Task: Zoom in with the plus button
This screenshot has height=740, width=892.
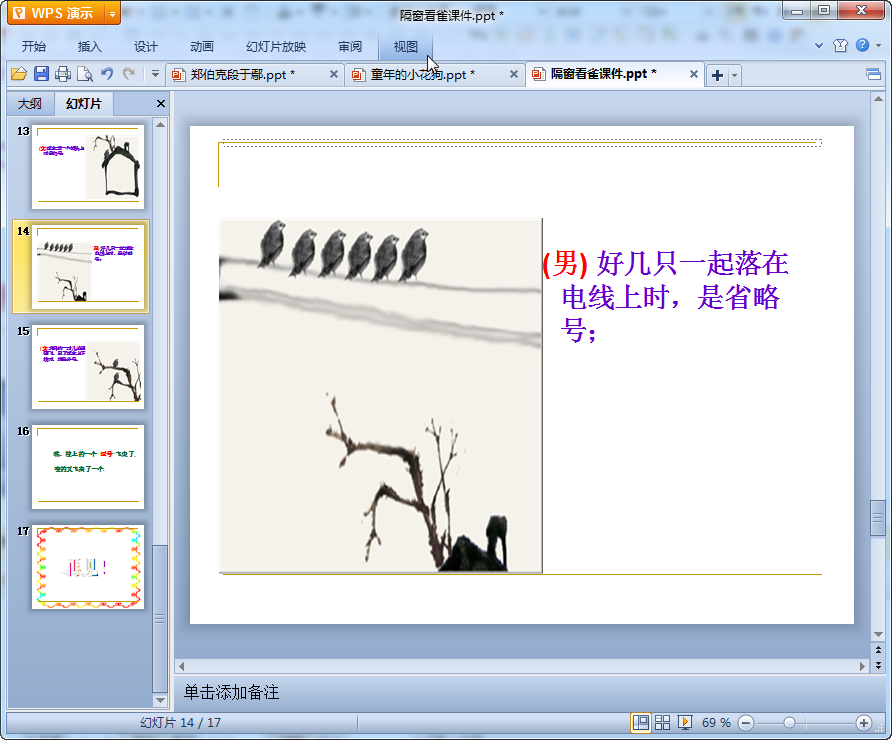Action: pyautogui.click(x=864, y=723)
